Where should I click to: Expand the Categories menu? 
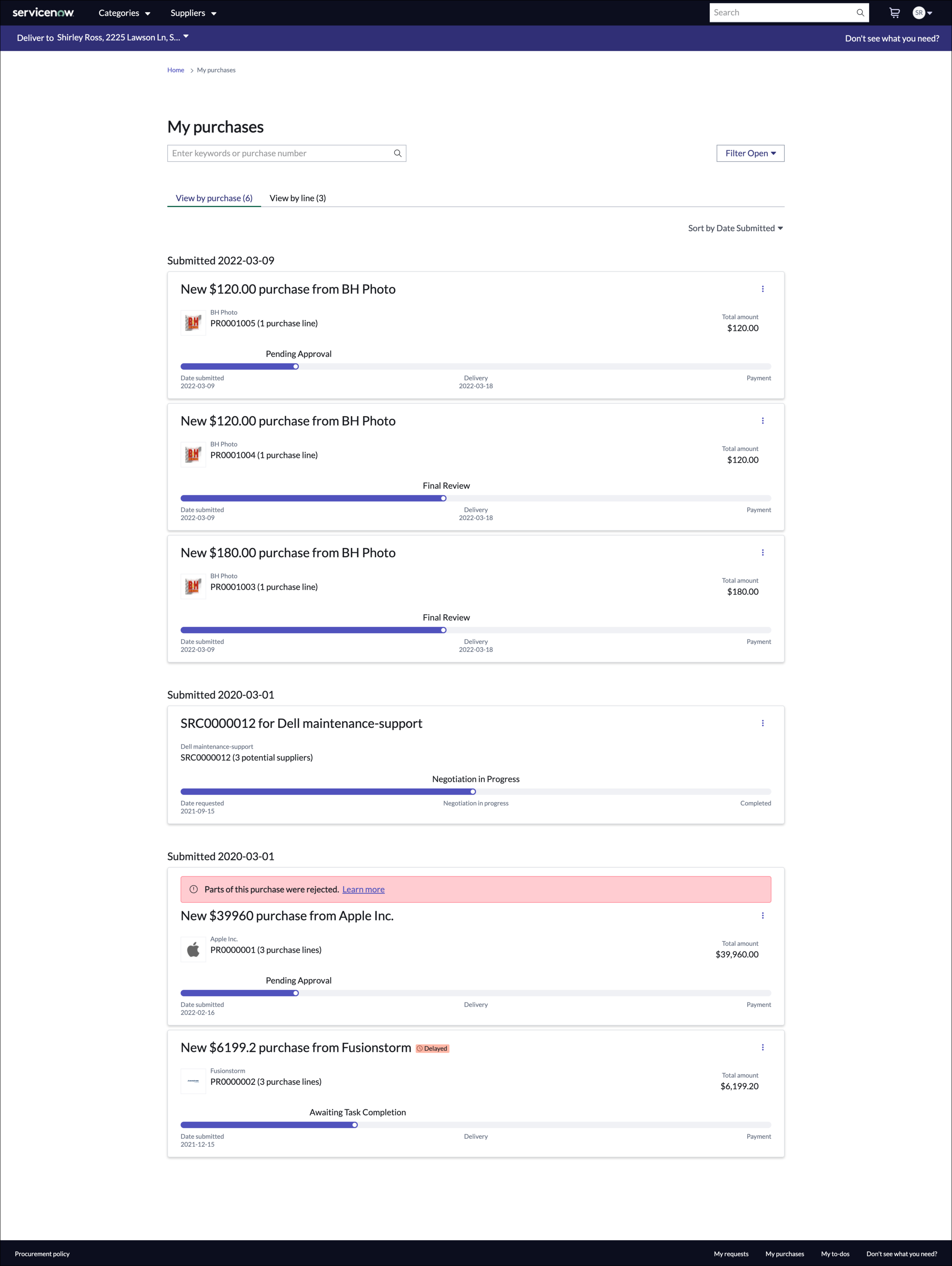click(x=124, y=13)
